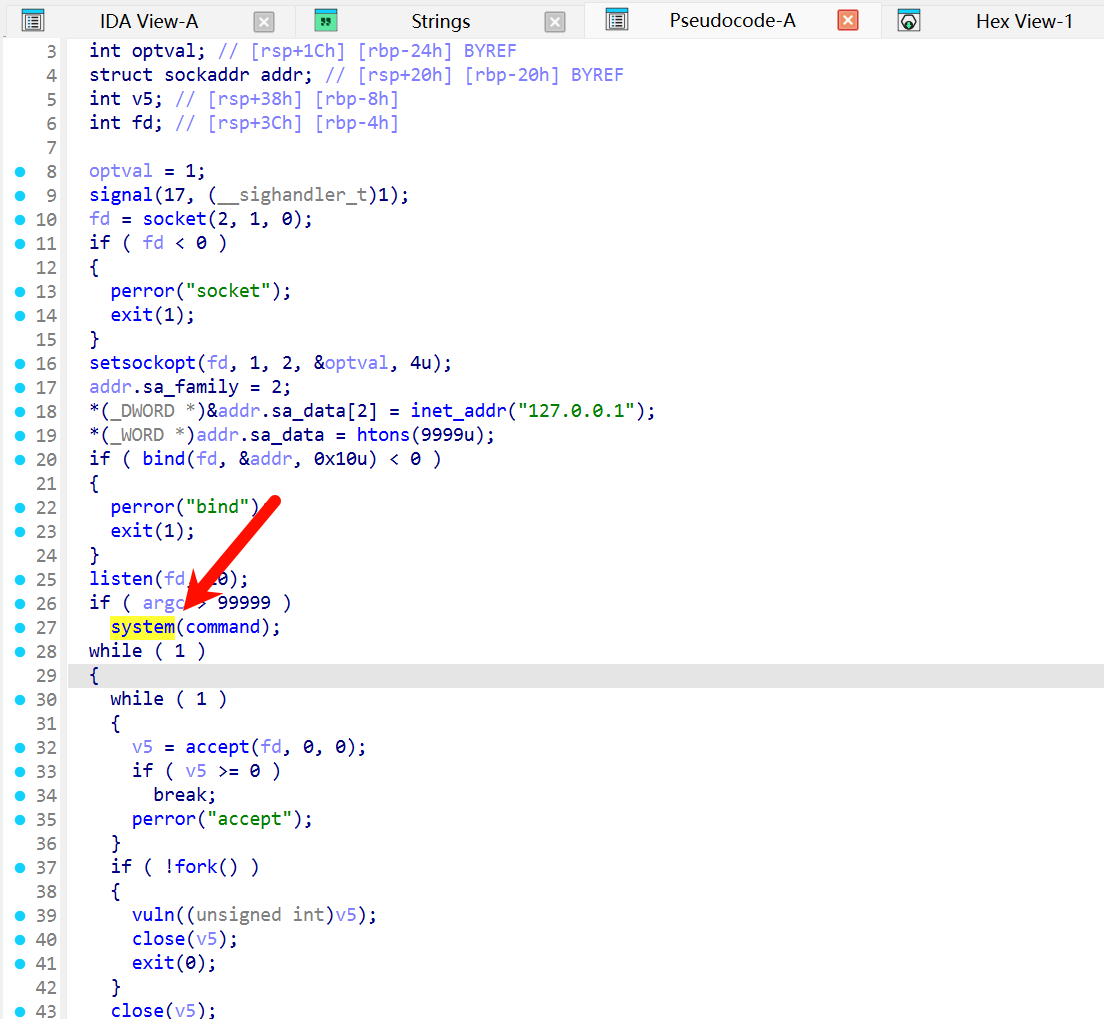Toggle breakpoint dot on line 27
Screen dimensions: 1104x1019
(x=20, y=628)
